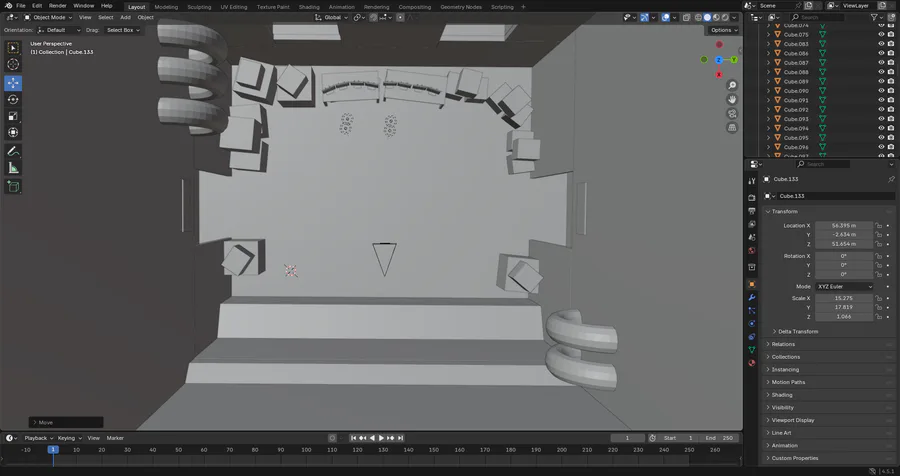The image size is (900, 476).
Task: Open the Physics properties tab
Action: tap(752, 324)
